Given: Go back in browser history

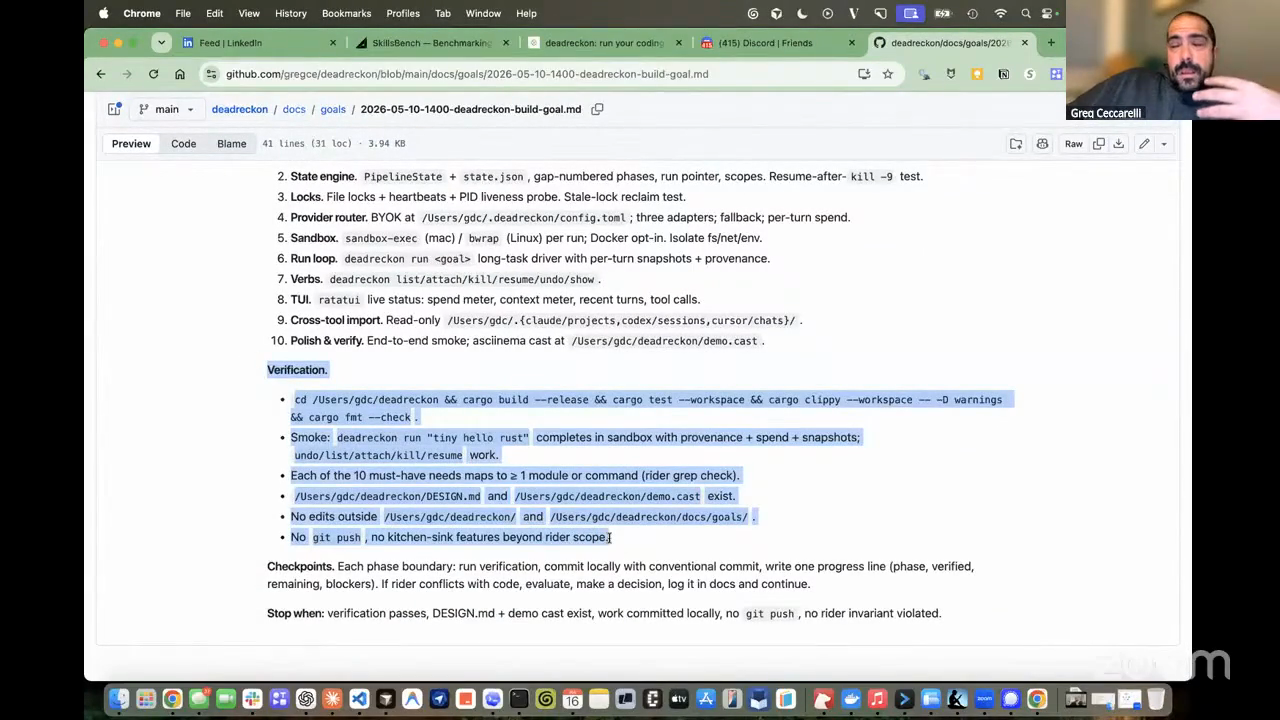Looking at the screenshot, I should click(x=101, y=74).
